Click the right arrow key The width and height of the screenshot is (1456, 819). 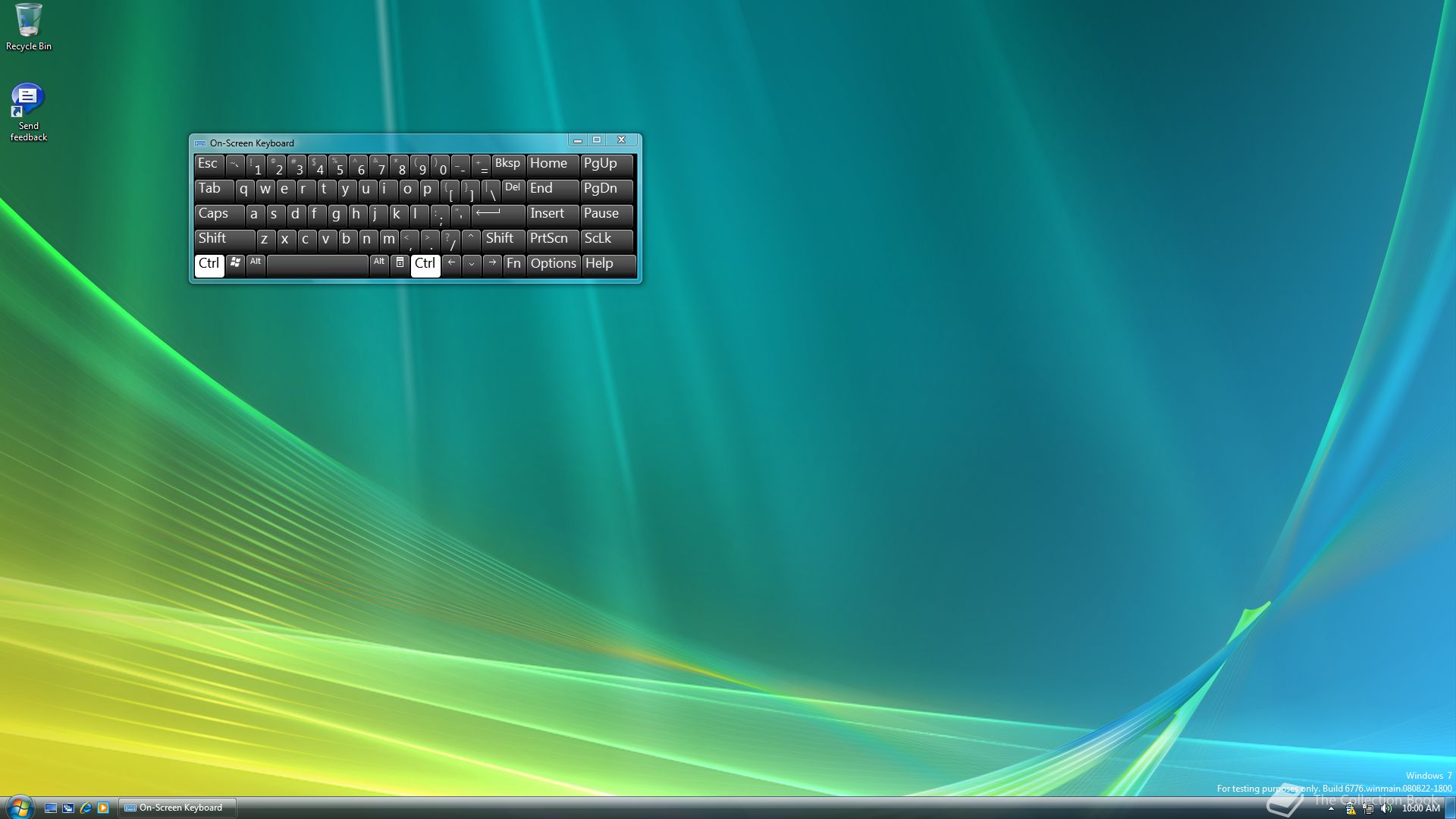pos(492,265)
